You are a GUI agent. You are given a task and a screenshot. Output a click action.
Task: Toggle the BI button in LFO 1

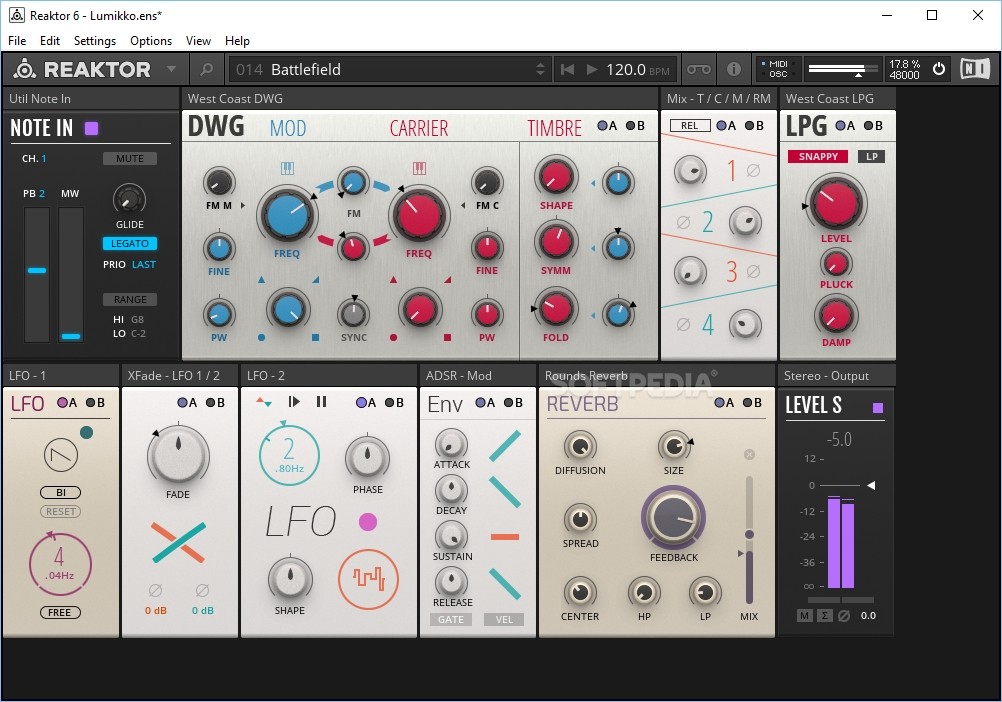[61, 492]
